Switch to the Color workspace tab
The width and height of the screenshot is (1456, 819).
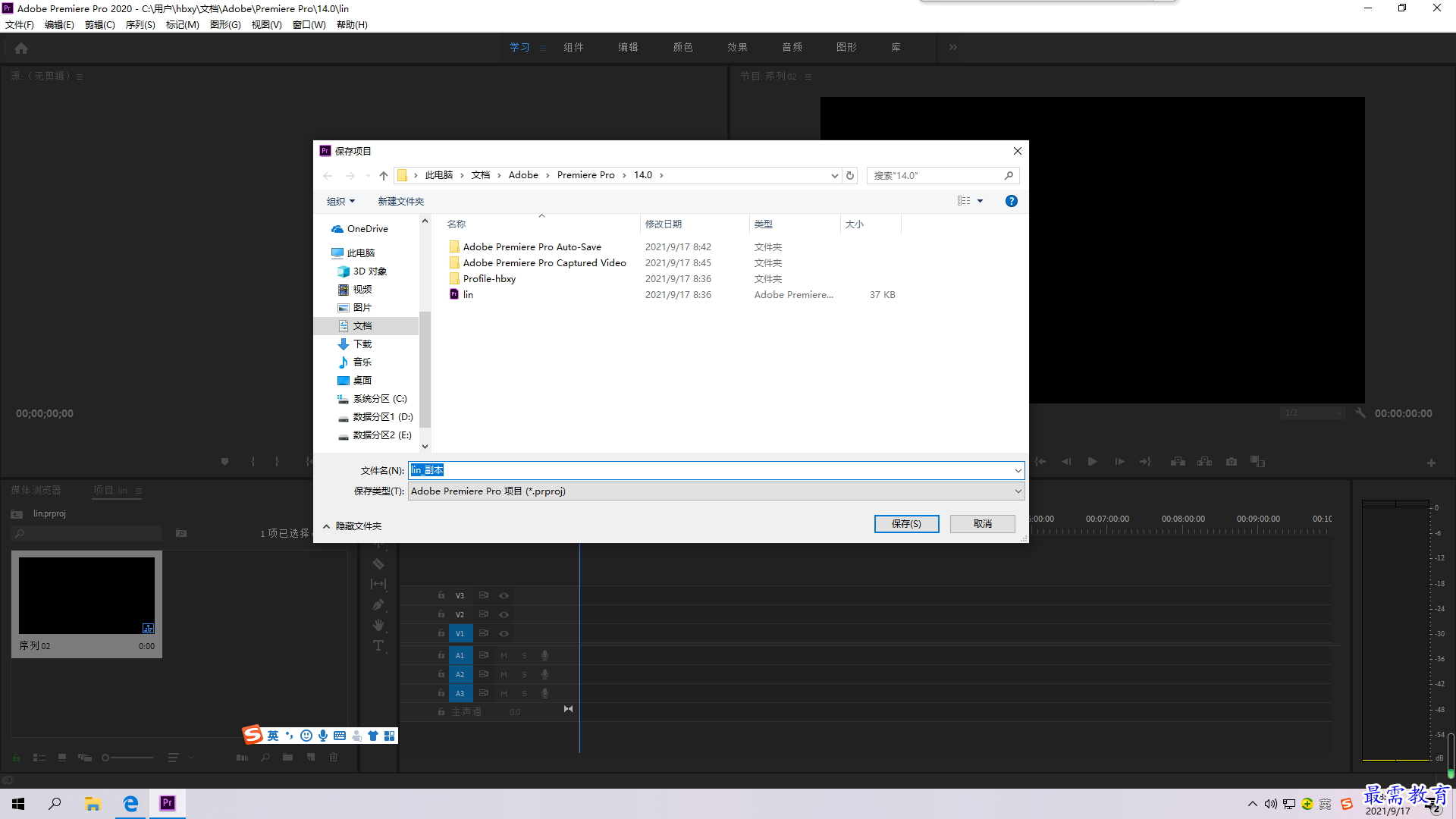tap(682, 47)
